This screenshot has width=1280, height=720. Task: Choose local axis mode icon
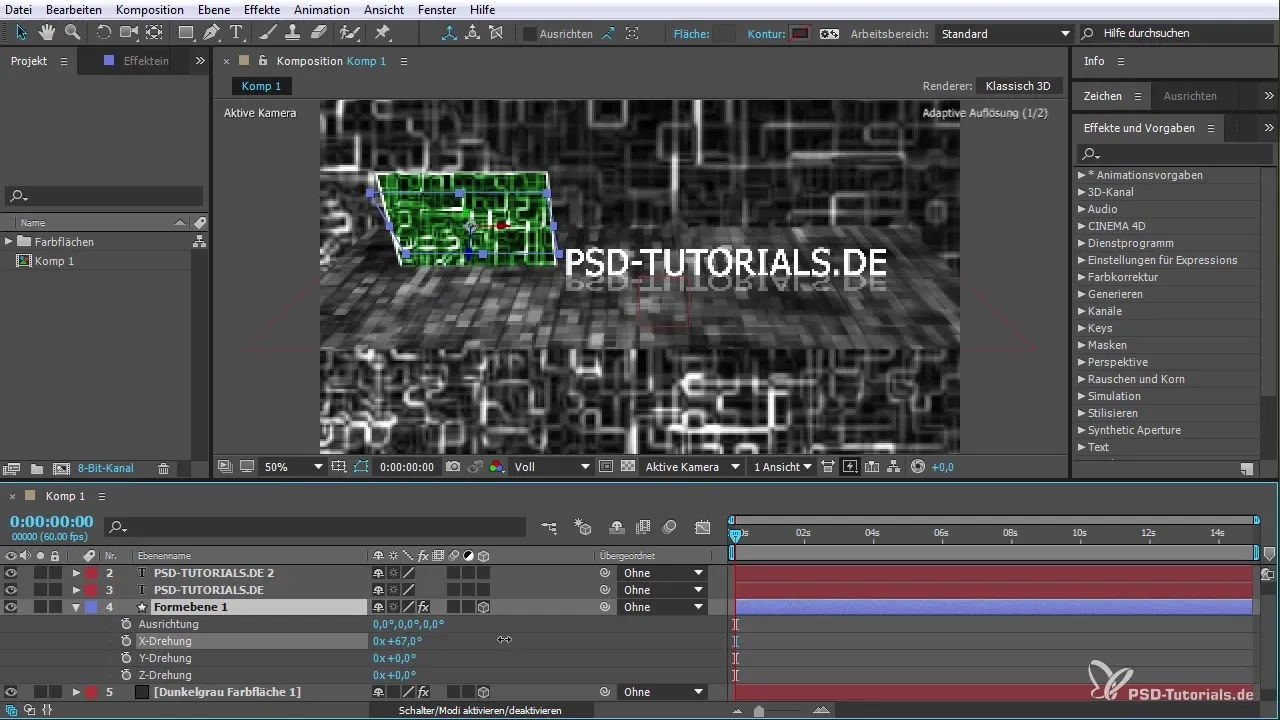[x=449, y=33]
